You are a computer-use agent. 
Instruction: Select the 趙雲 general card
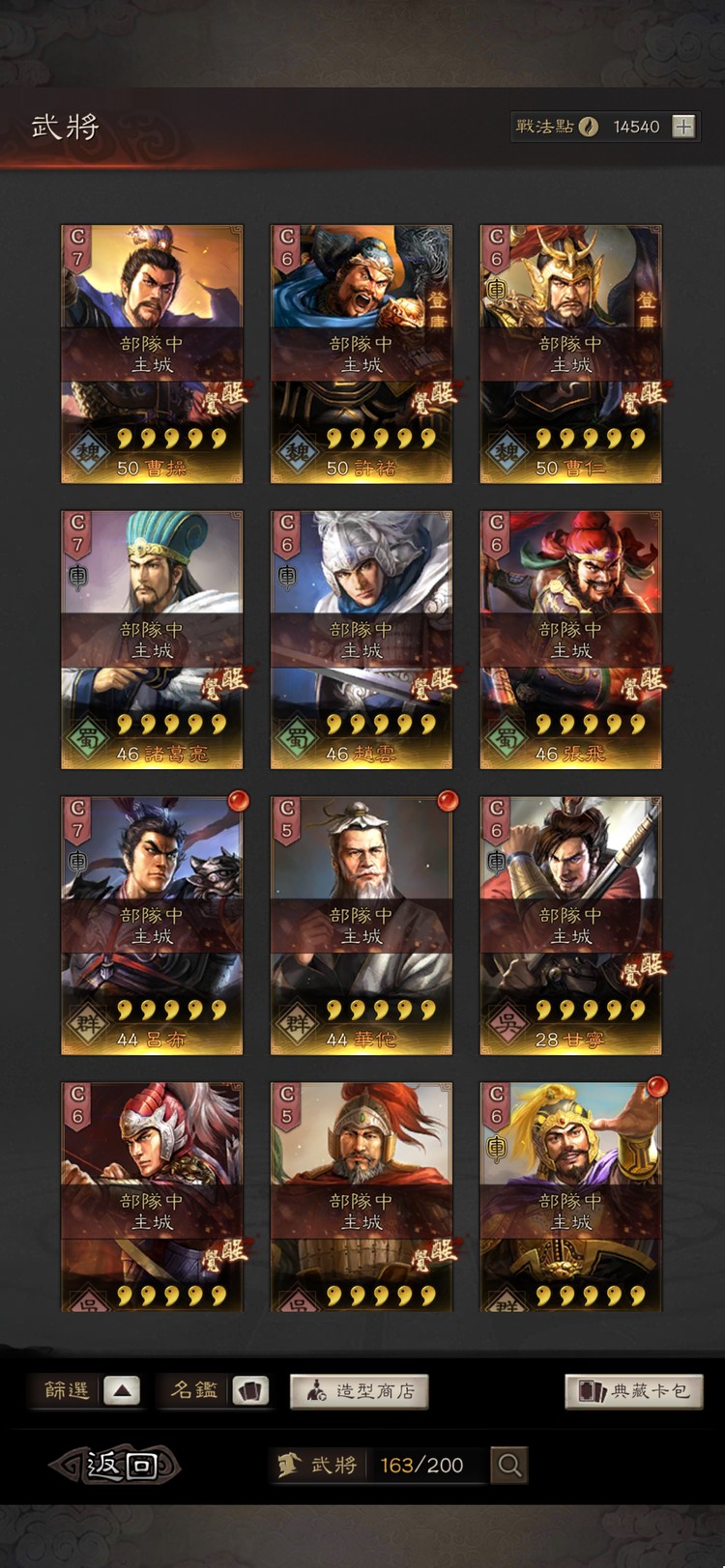(x=362, y=640)
